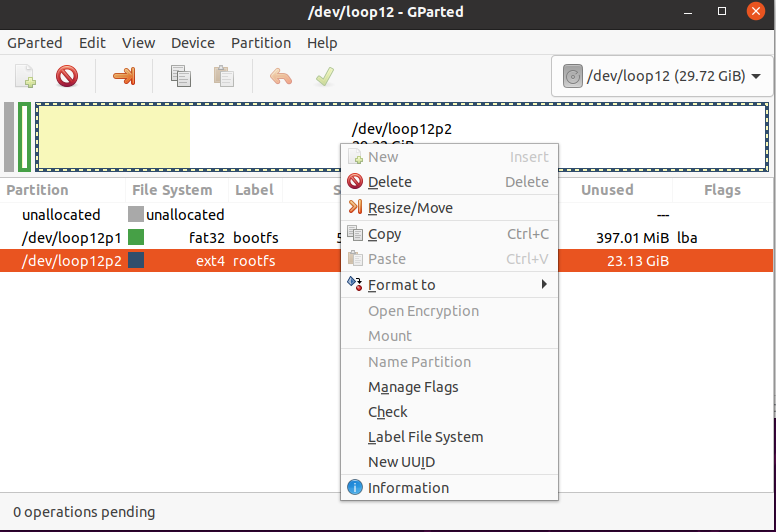Click the Resize/Move icon in the context menu

coord(355,207)
